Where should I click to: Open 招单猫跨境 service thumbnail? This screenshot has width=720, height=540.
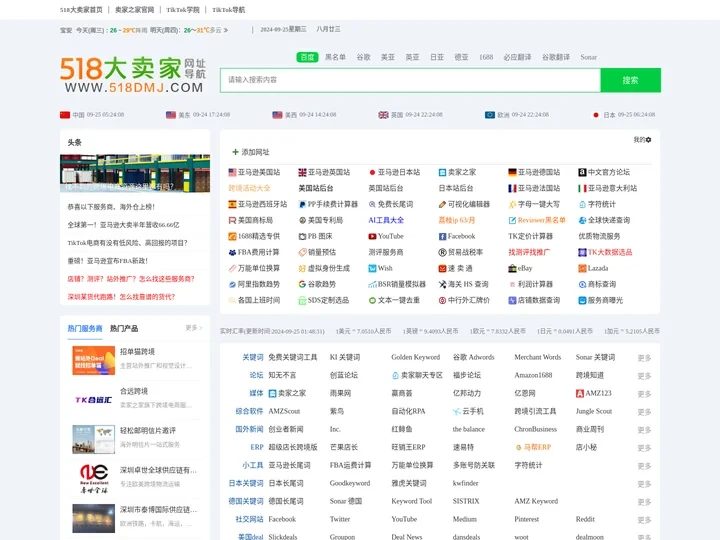point(94,360)
